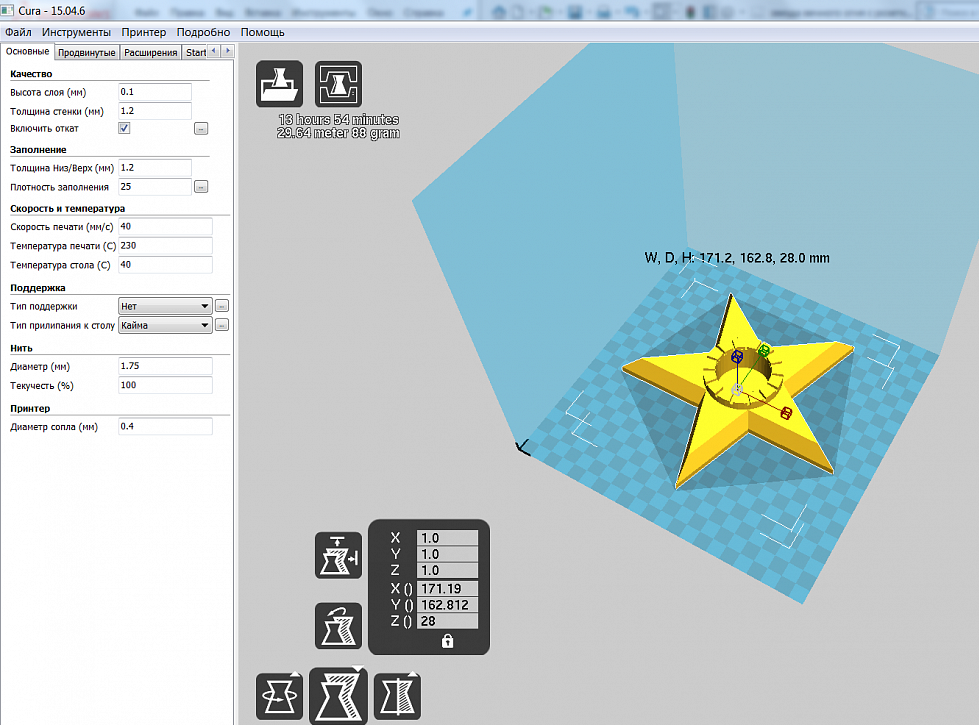The image size is (979, 725).
Task: Open support type settings ellipsis button
Action: [222, 306]
